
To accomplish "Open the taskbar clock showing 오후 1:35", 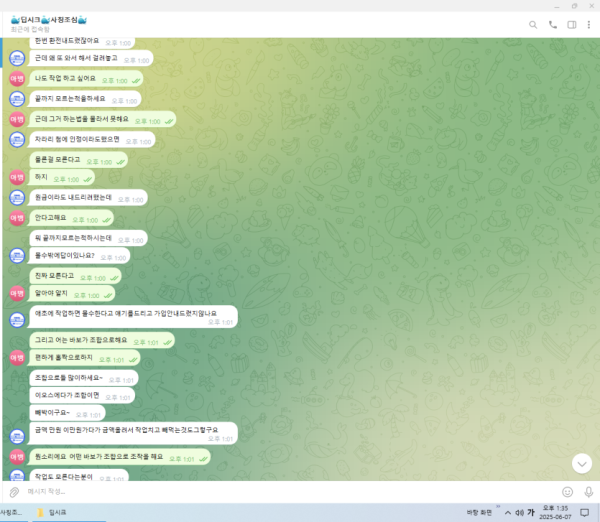I will click(555, 512).
